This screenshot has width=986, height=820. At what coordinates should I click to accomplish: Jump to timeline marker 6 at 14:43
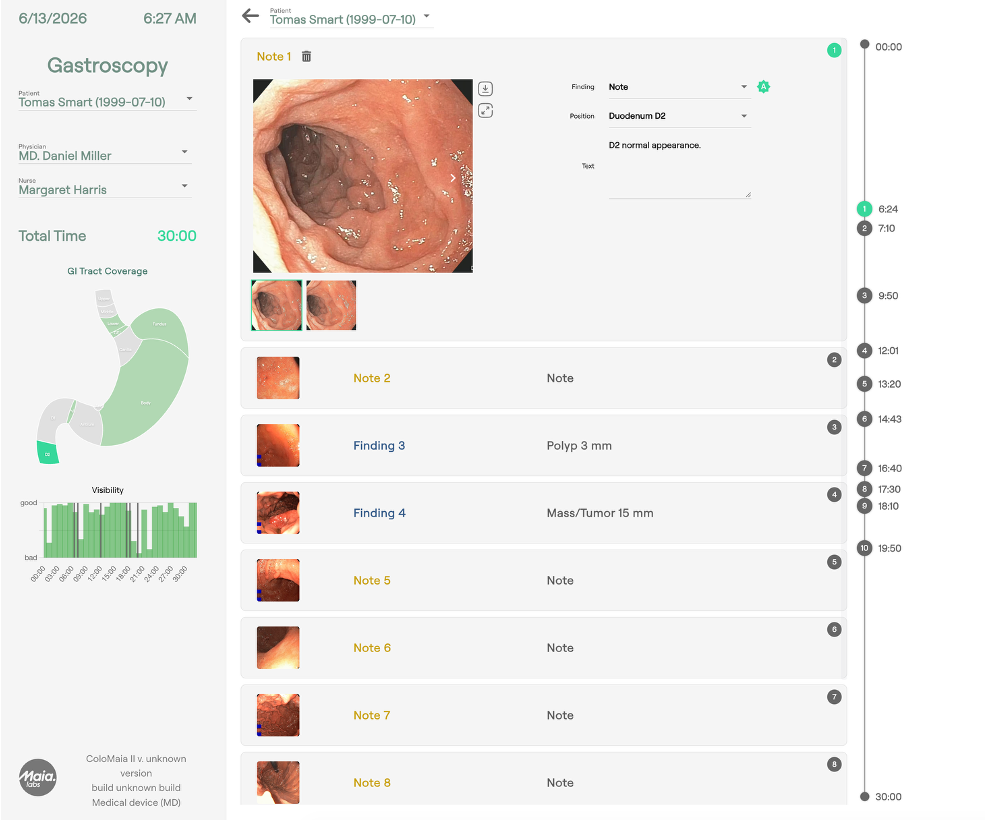point(865,419)
